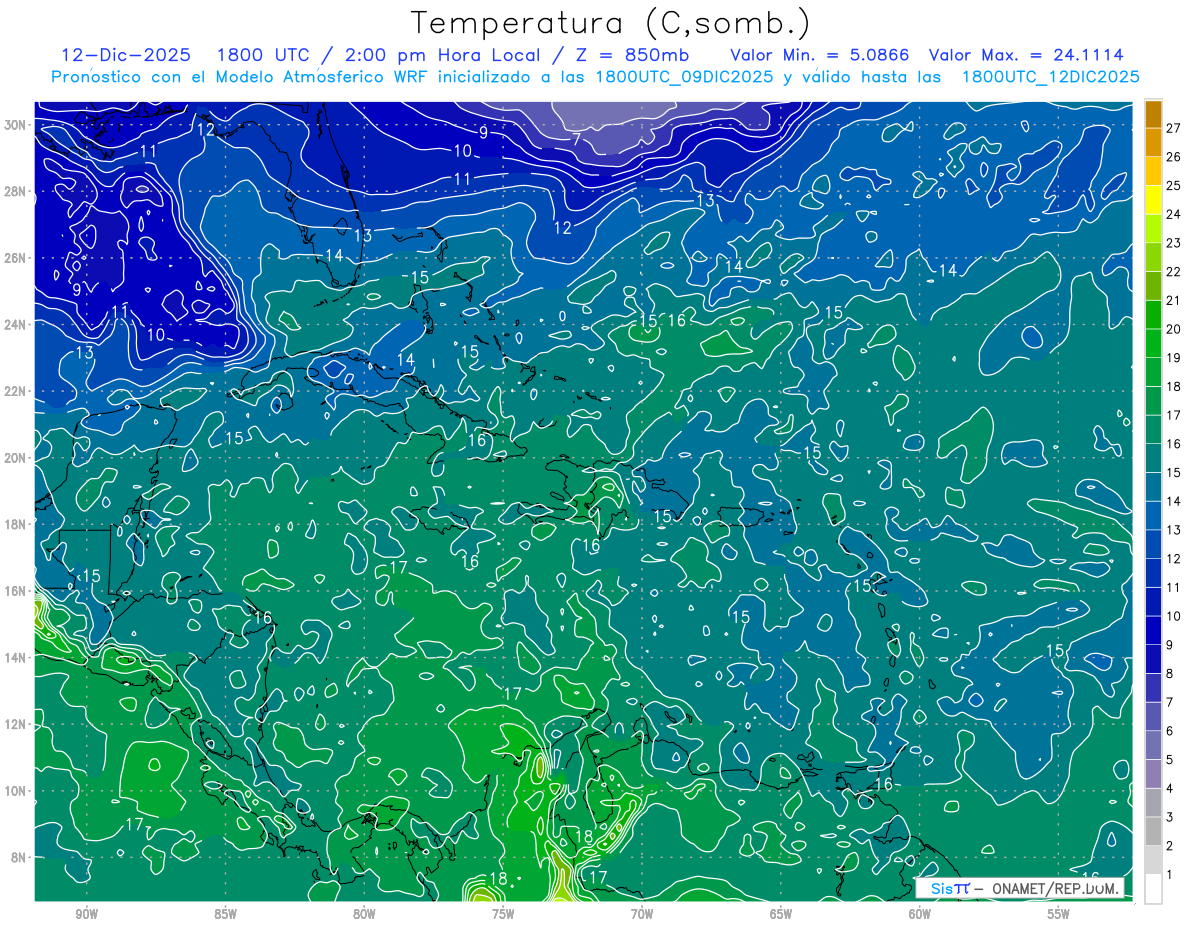Screen dimensions: 1200x927
Task: Click the 12N latitude axis label
Action: (17, 723)
